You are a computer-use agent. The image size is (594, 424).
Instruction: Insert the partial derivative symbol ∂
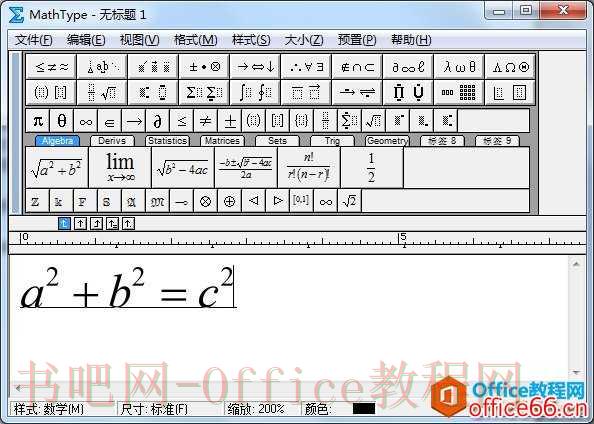[x=158, y=121]
